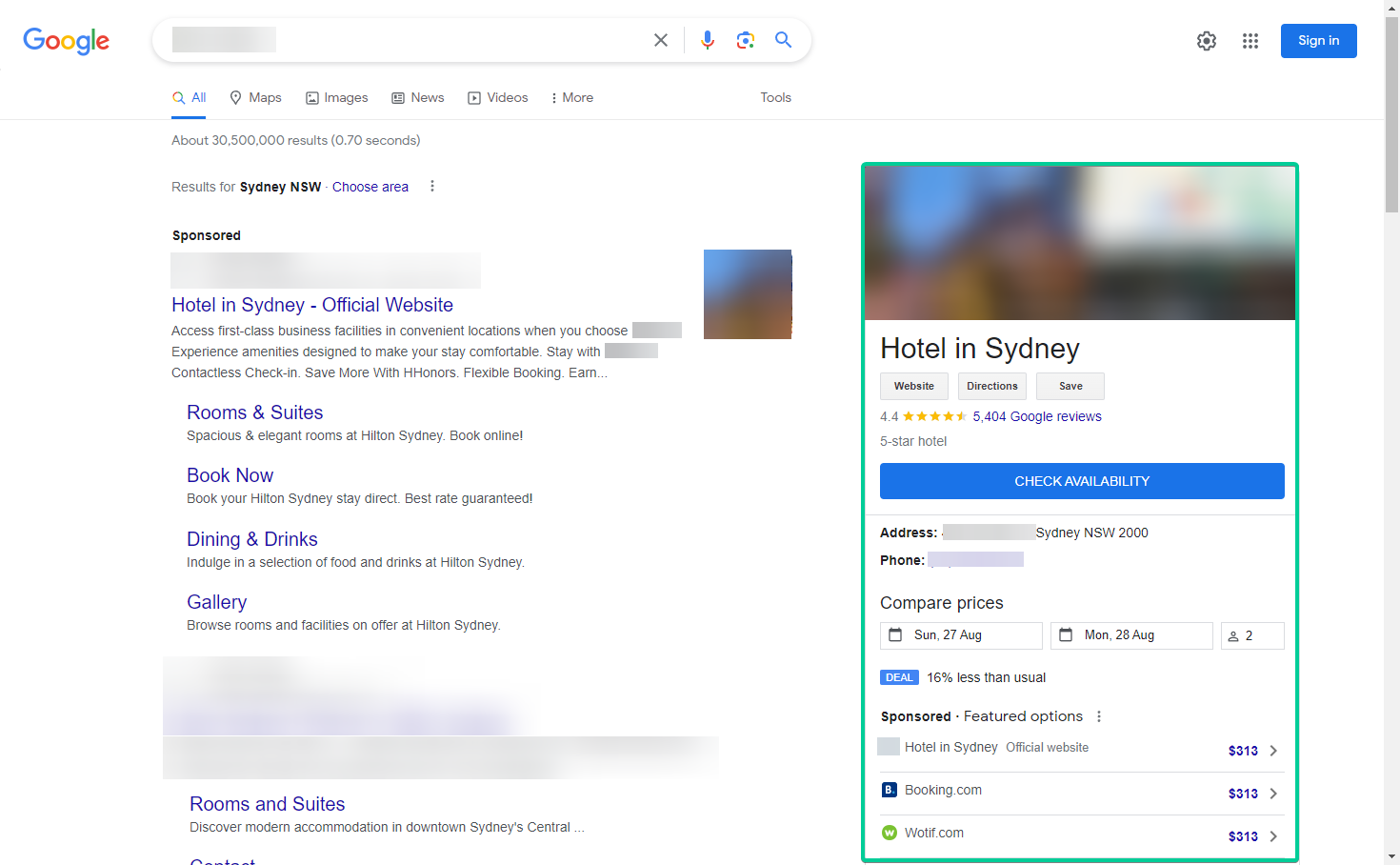Image resolution: width=1400 pixels, height=865 pixels.
Task: Open the Rooms & Suites sitelink
Action: (254, 412)
